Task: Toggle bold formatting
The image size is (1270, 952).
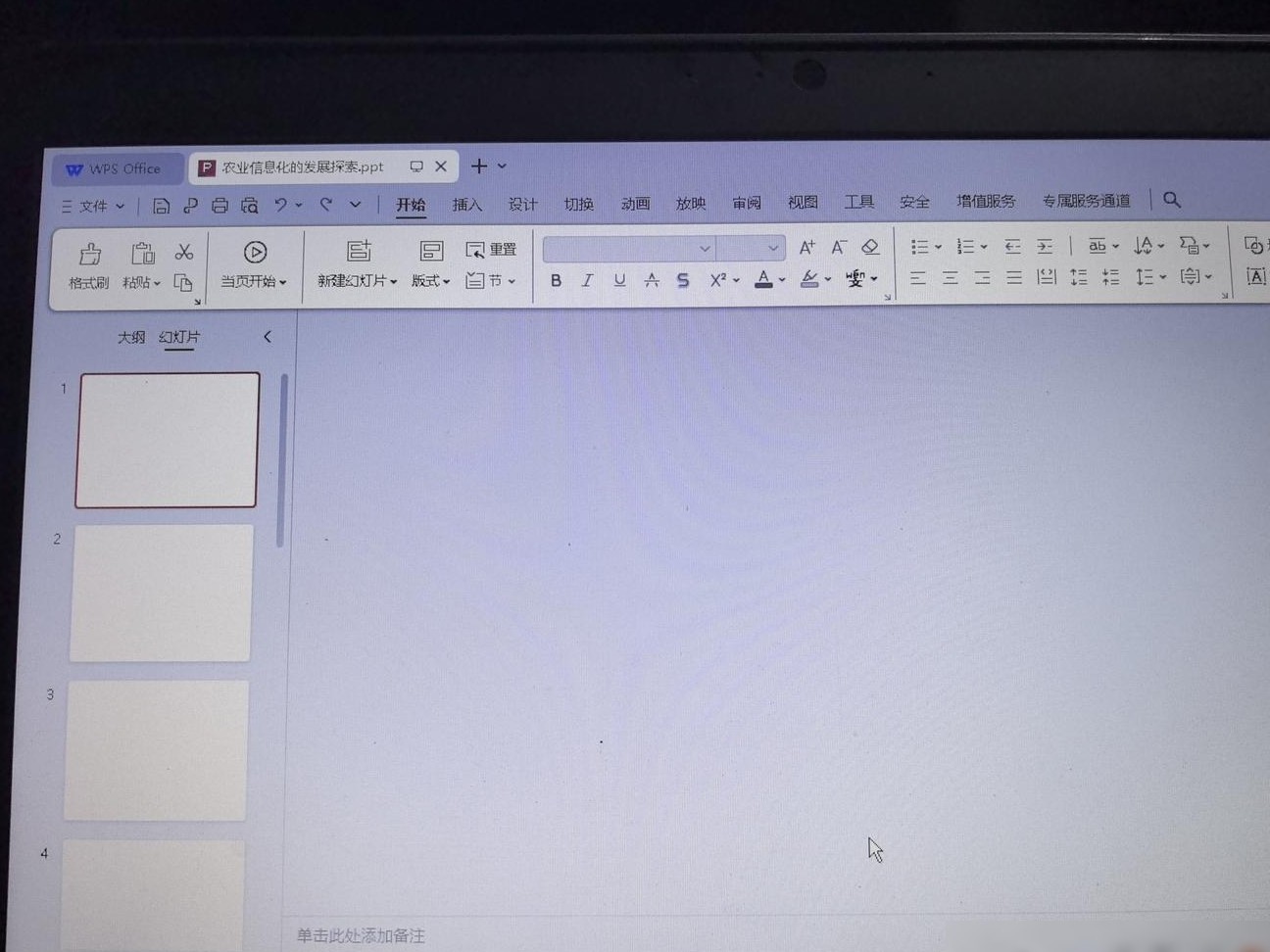Action: [x=556, y=281]
